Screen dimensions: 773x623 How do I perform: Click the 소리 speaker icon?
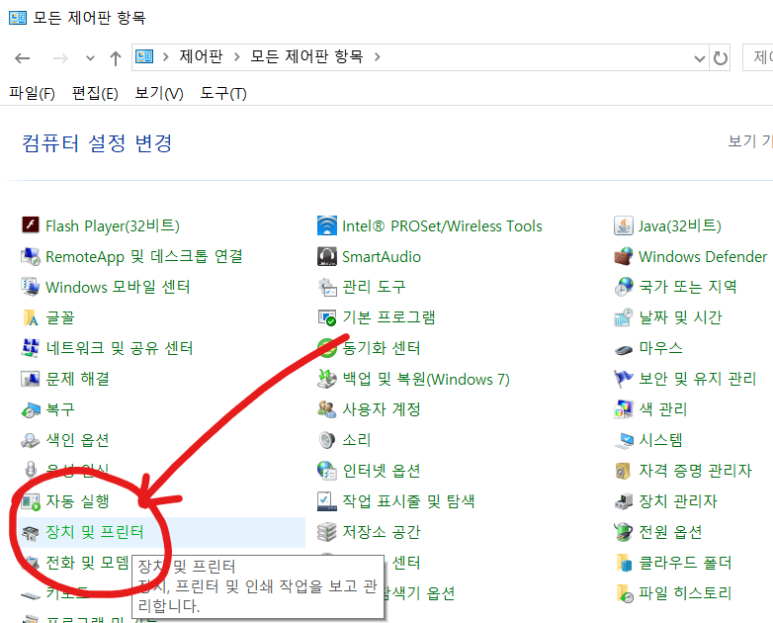click(x=327, y=440)
